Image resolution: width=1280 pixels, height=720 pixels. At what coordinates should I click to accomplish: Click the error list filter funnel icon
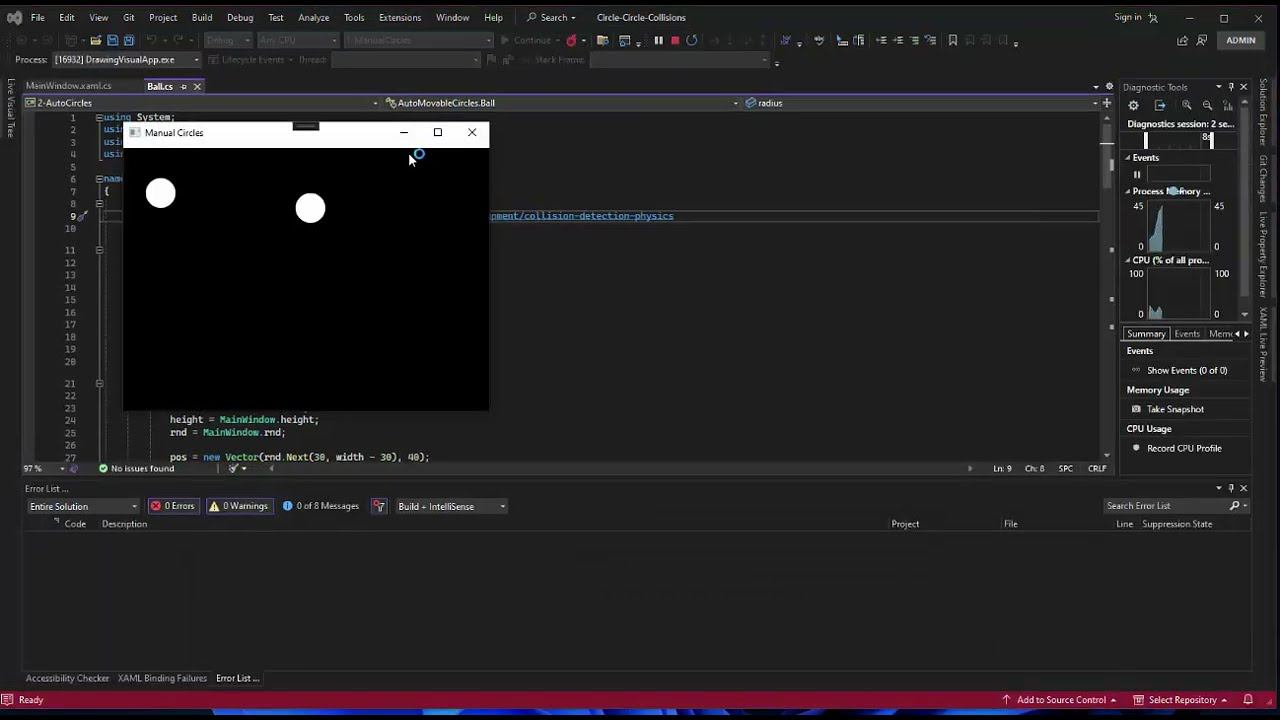(x=379, y=506)
